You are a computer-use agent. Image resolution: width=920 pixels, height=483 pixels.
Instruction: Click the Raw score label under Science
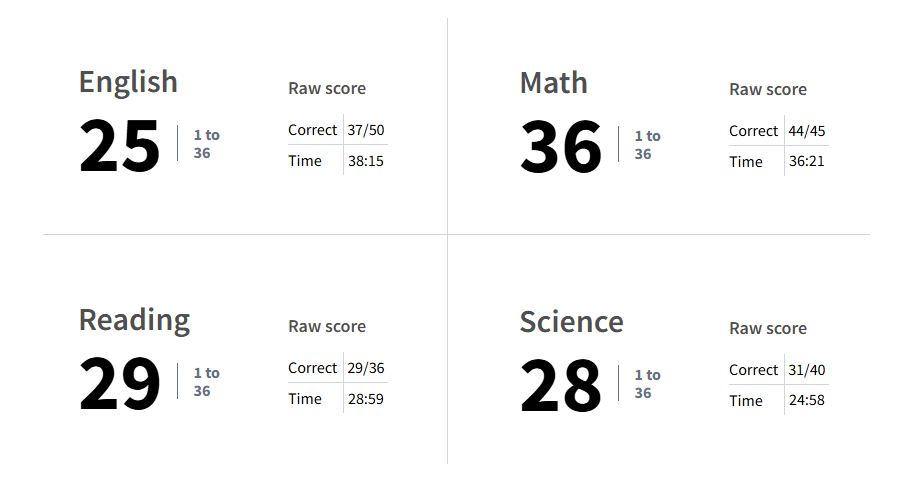click(x=767, y=328)
